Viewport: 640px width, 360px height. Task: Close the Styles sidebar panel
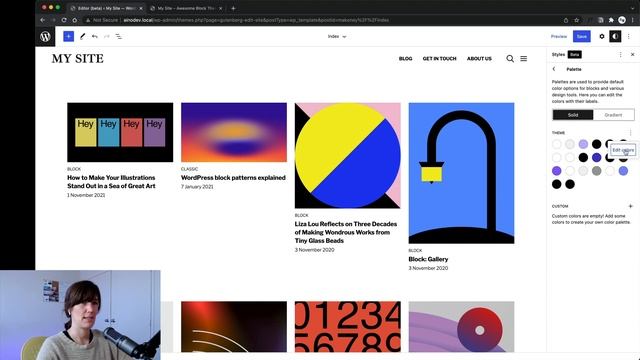click(x=633, y=54)
